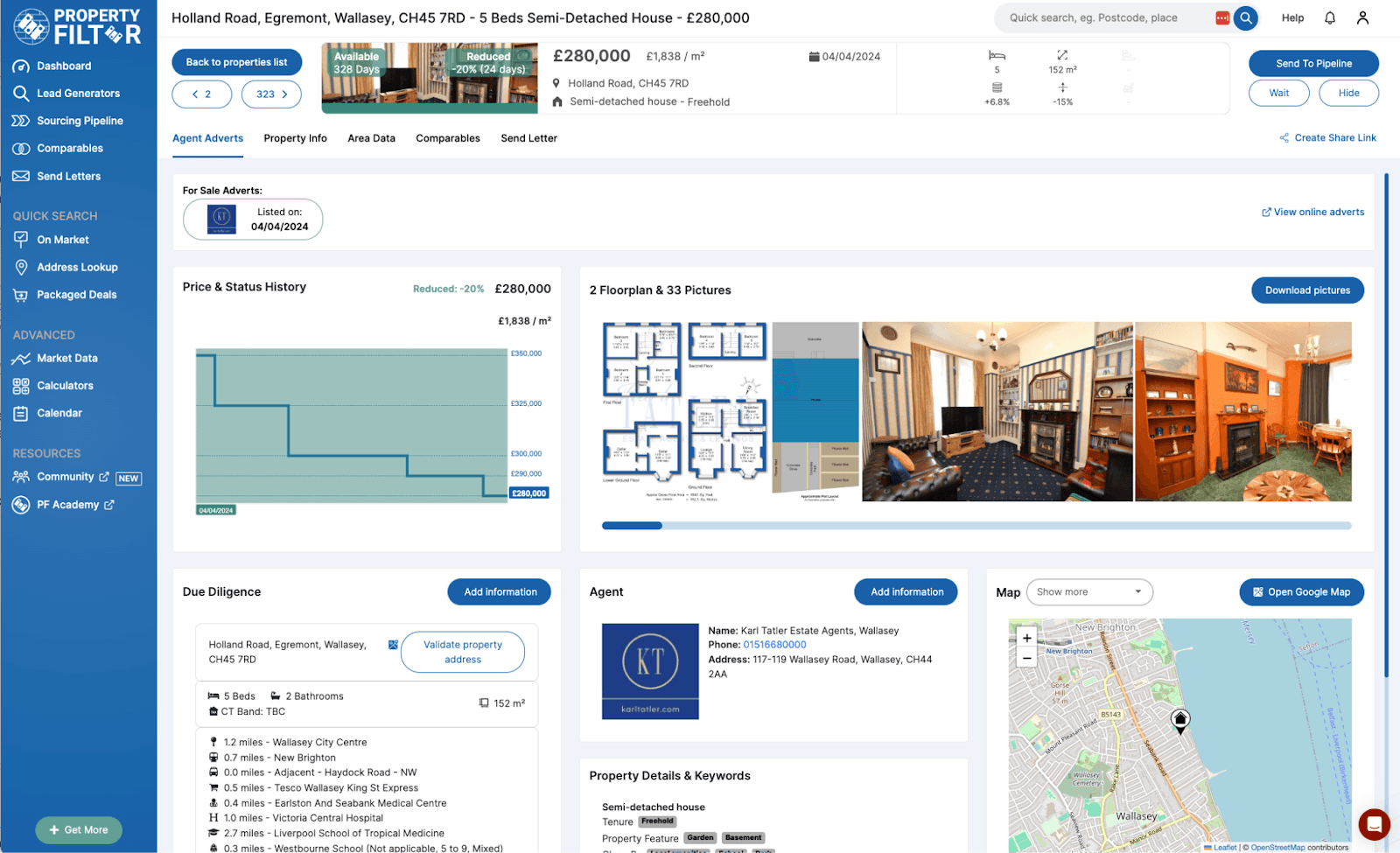Click the Wait button
Viewport: 1400px width, 853px height.
(x=1279, y=93)
